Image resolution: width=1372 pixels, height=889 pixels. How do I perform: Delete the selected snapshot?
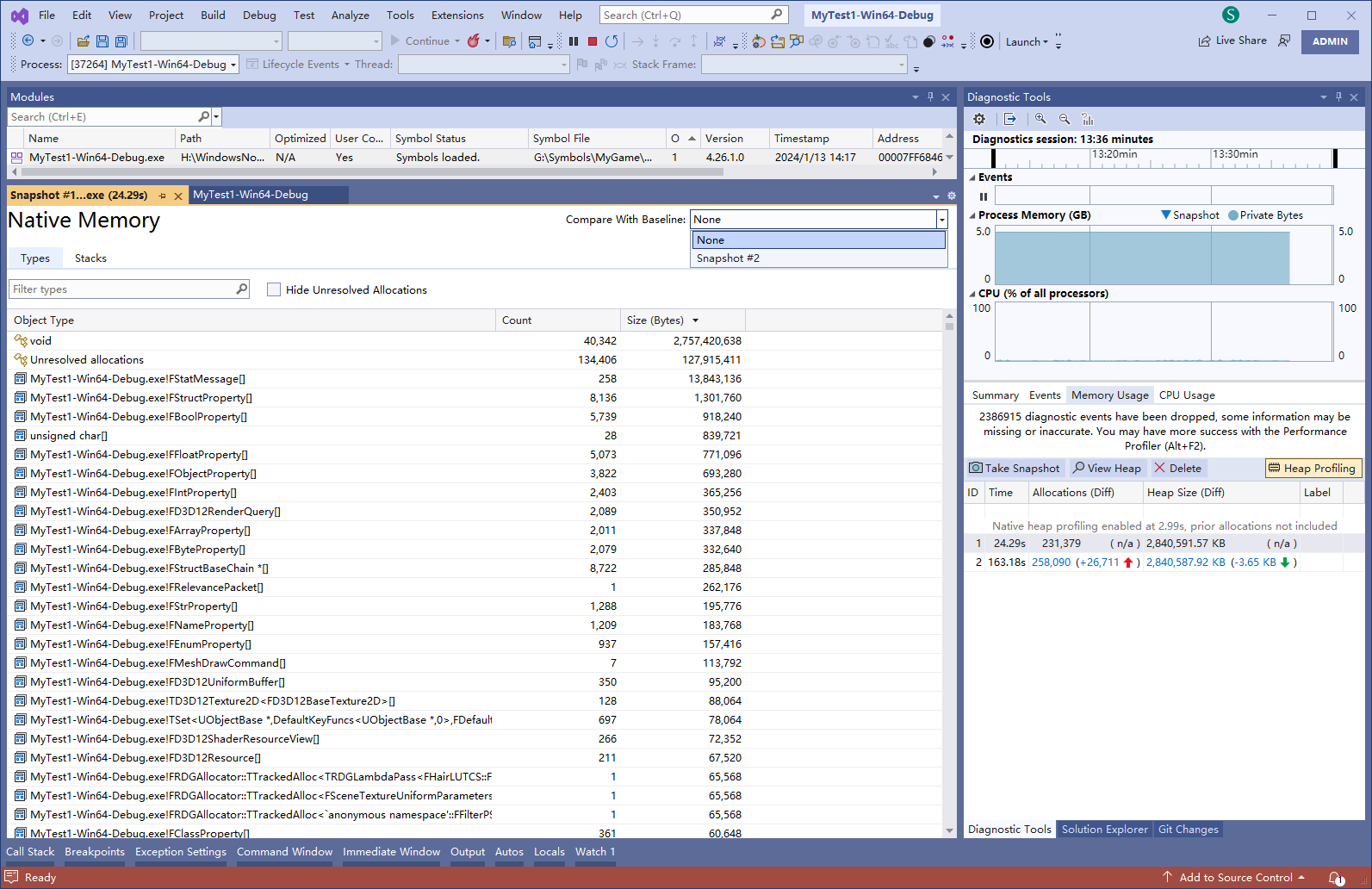[1177, 469]
